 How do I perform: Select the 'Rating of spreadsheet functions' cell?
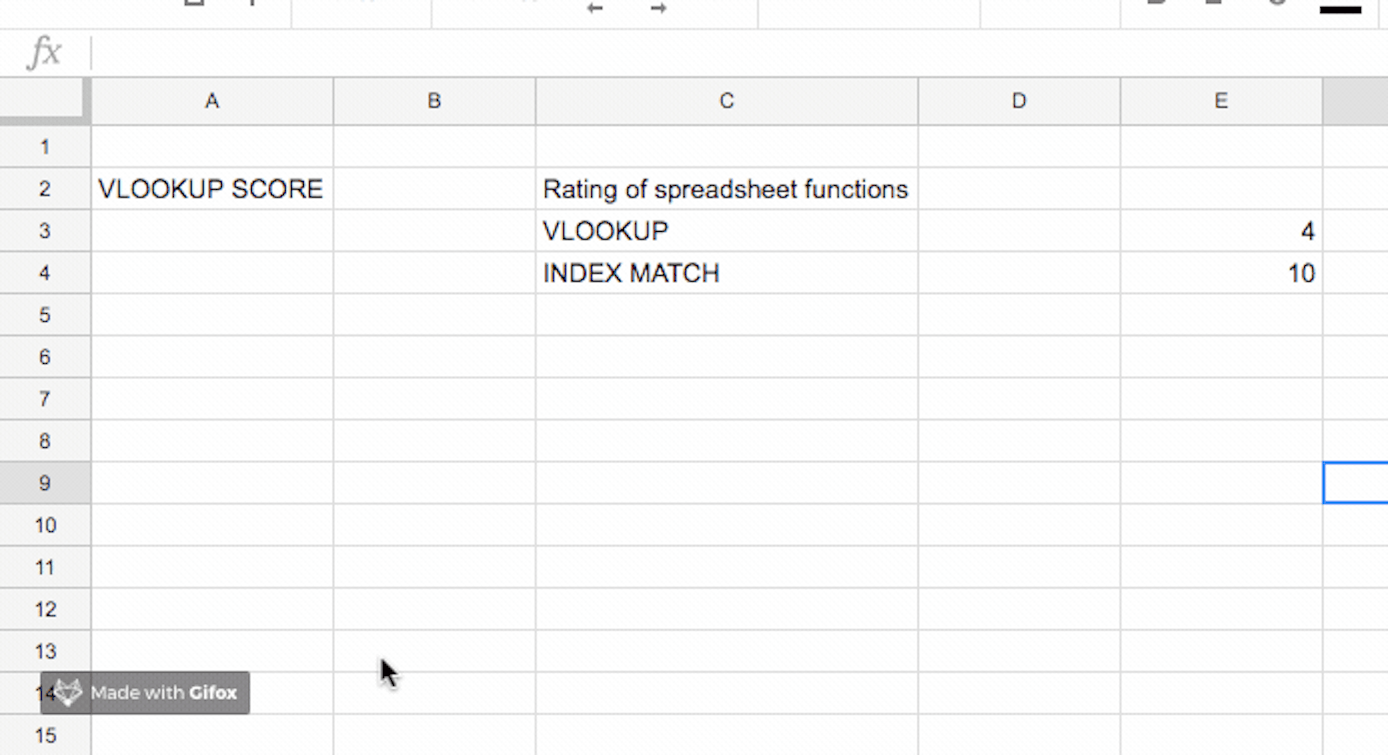click(x=725, y=189)
